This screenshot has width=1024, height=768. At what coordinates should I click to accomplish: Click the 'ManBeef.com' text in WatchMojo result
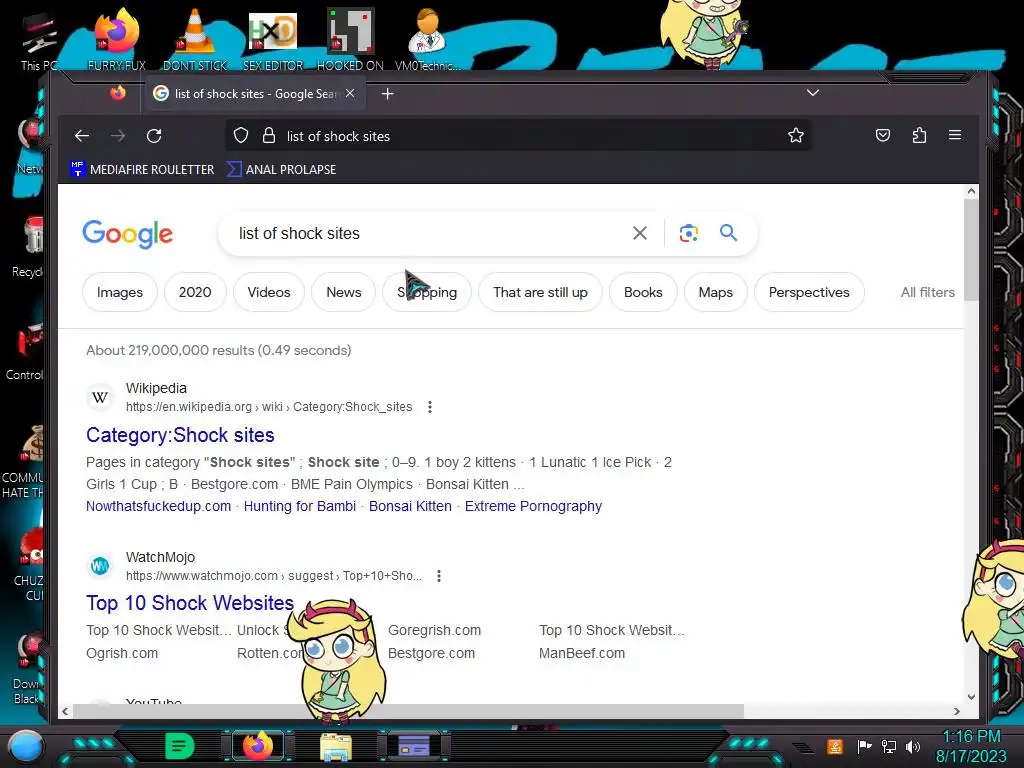(582, 653)
